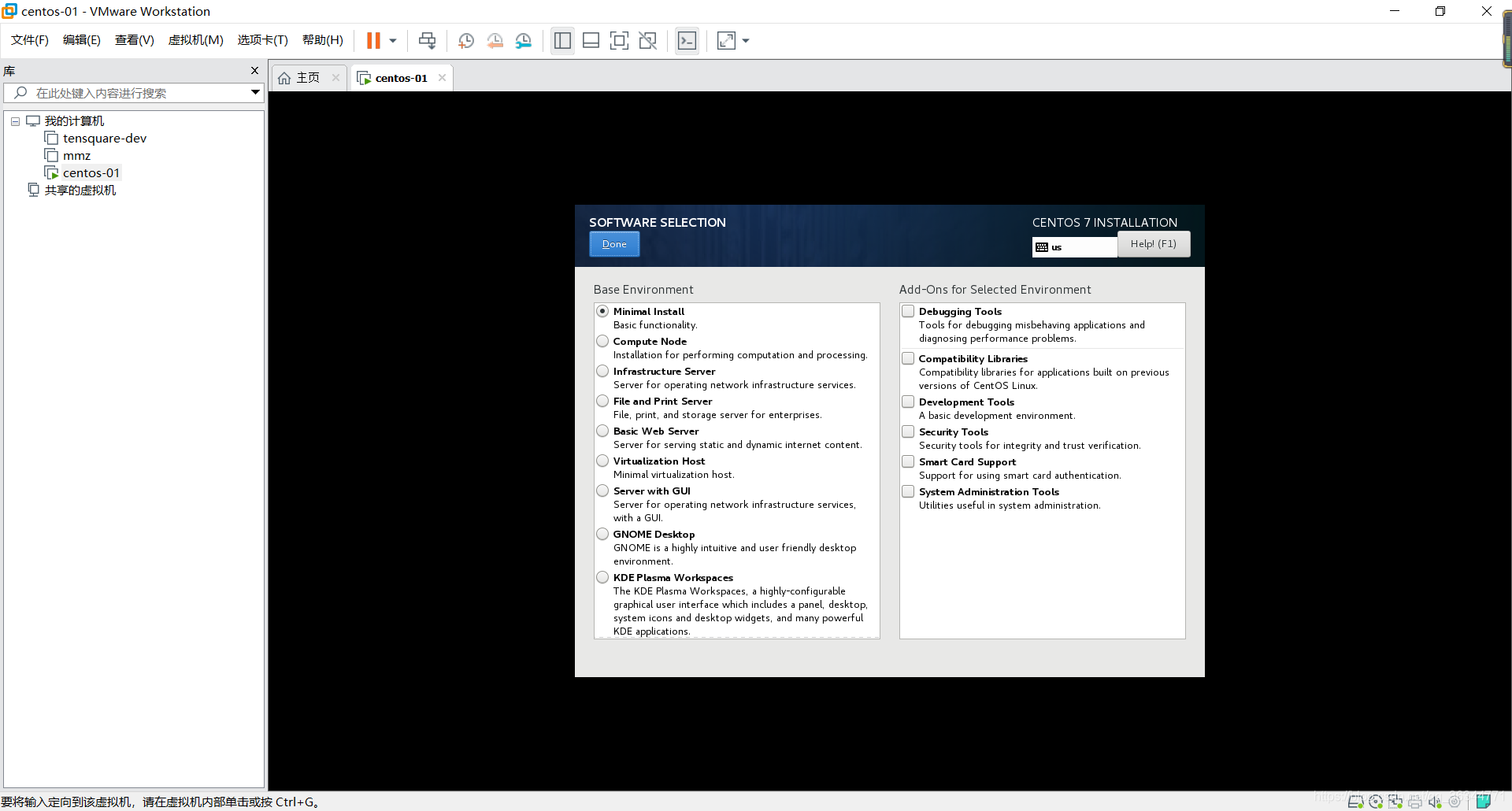Click the library search input field
The width and height of the screenshot is (1512, 811).
click(134, 93)
